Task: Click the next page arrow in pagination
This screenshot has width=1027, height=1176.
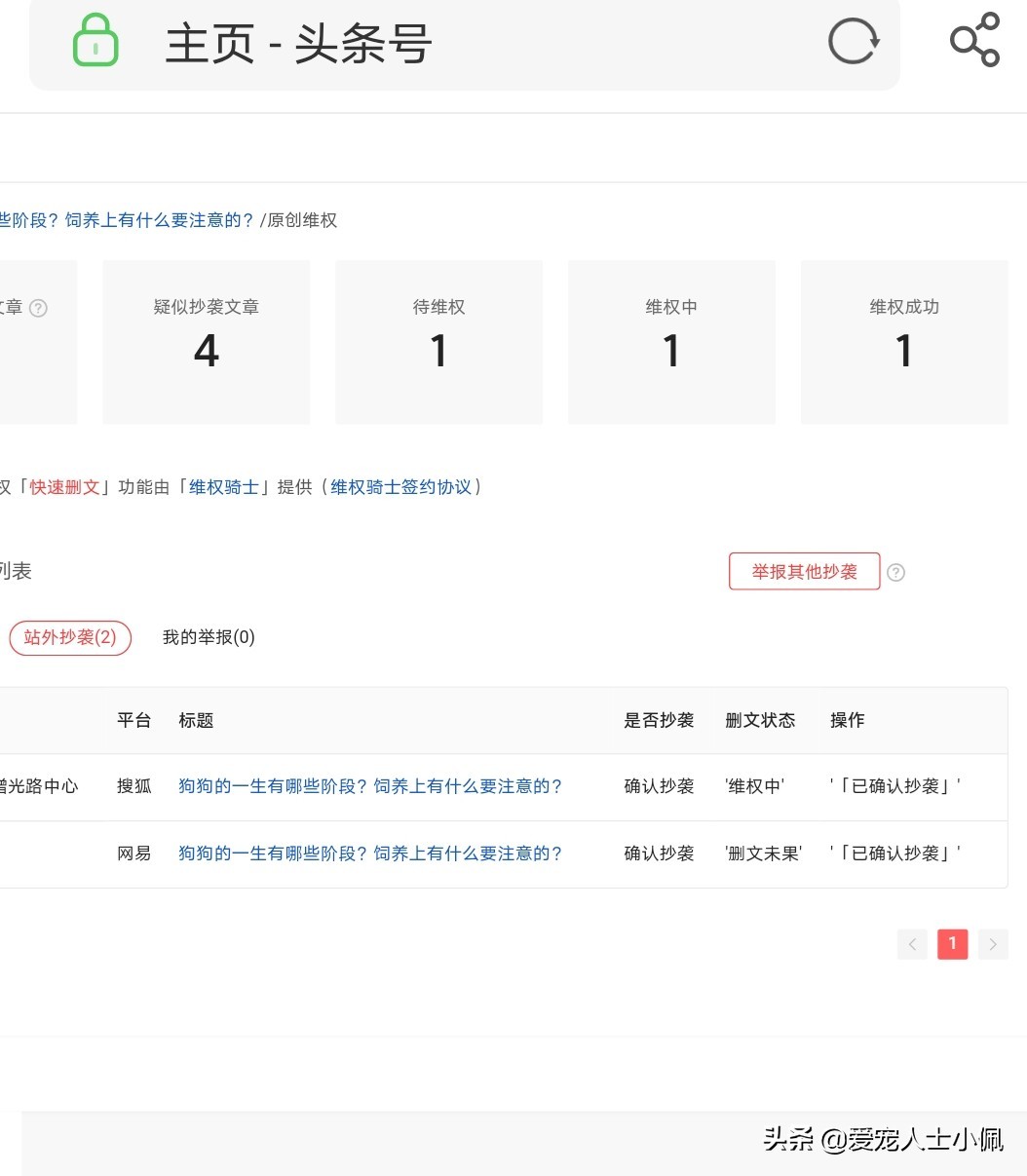Action: 993,944
